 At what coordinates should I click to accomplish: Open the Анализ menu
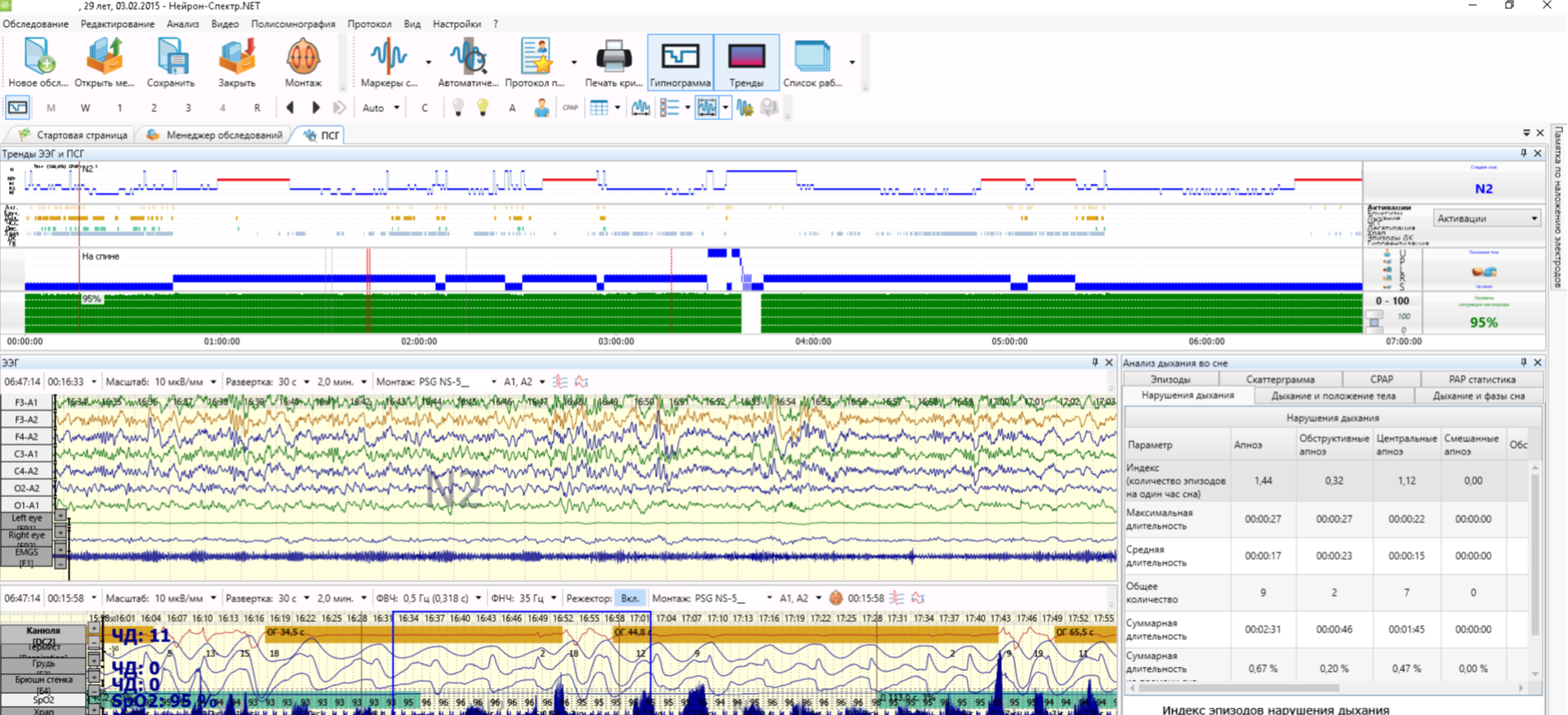tap(183, 24)
